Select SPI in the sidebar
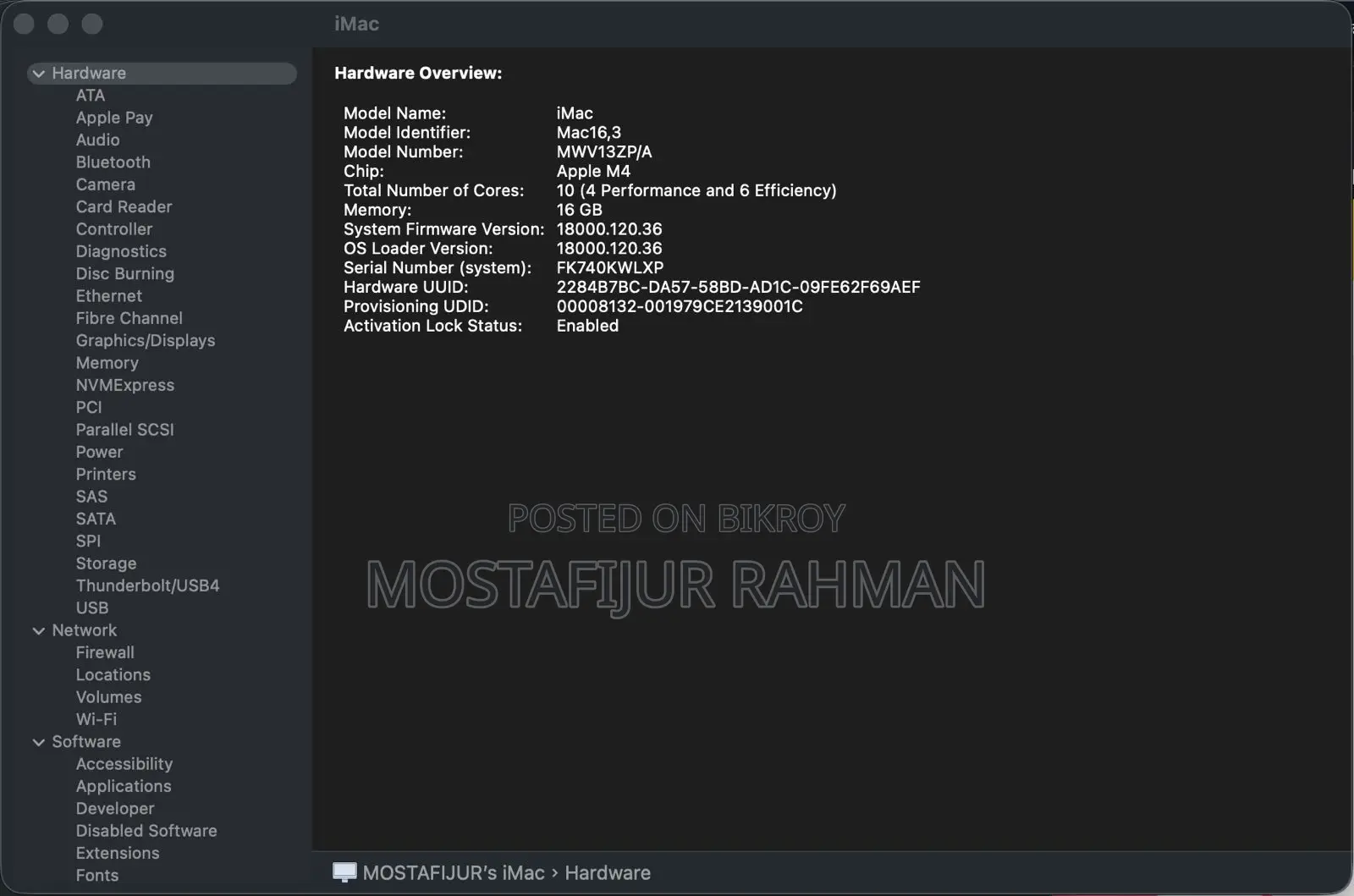 [88, 541]
